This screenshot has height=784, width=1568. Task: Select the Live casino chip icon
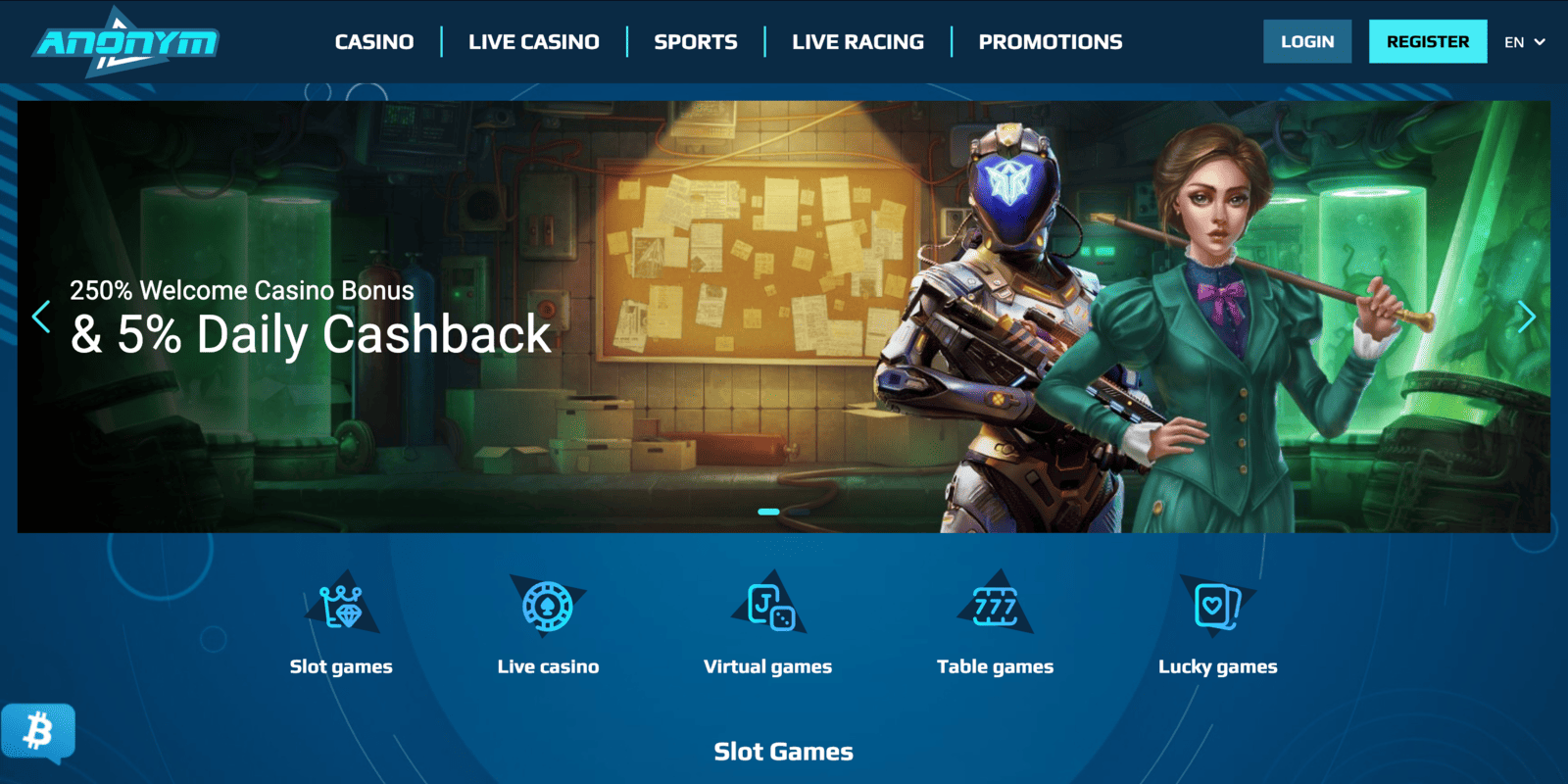pos(548,605)
